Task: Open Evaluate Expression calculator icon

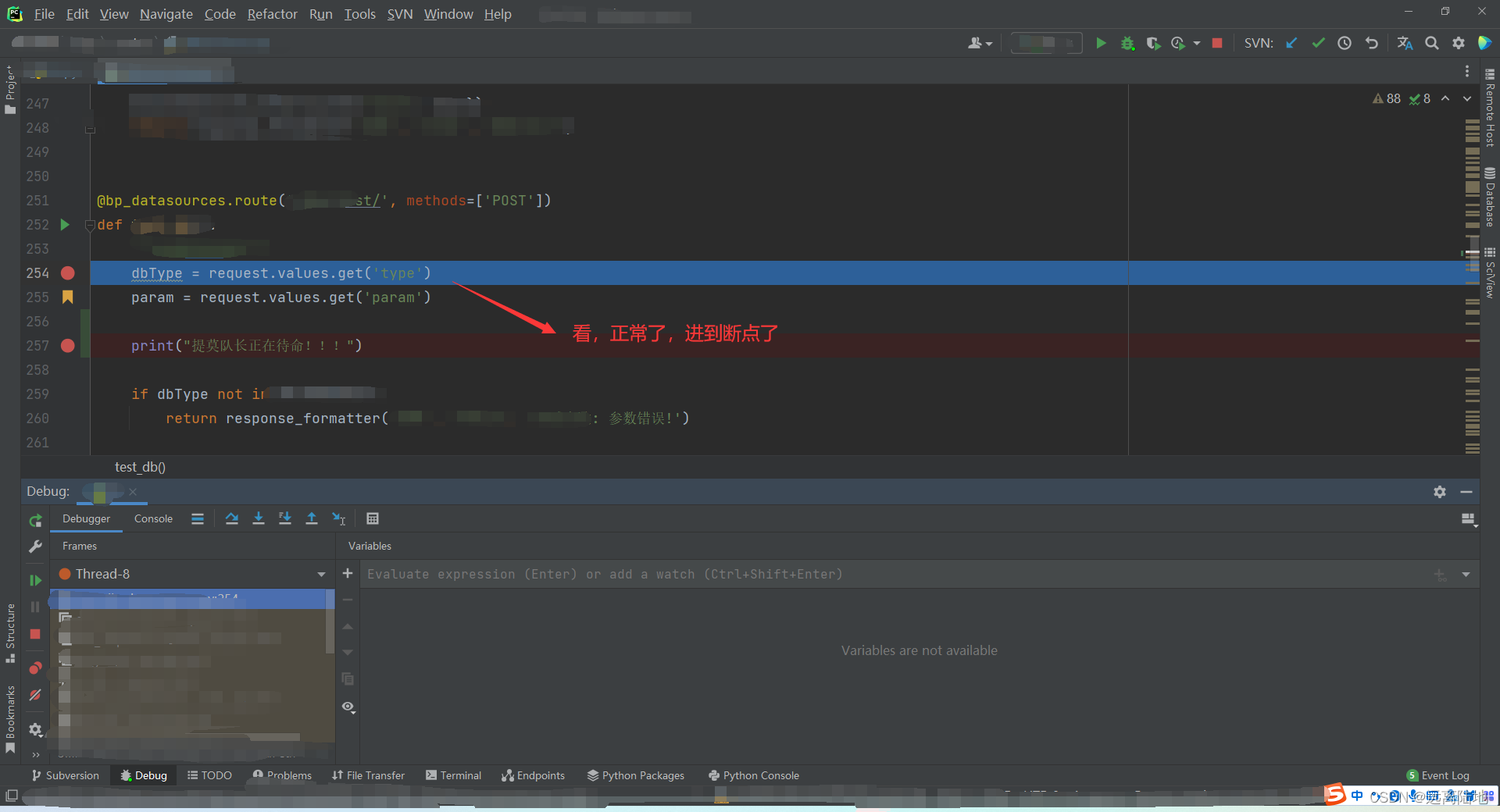Action: coord(373,518)
